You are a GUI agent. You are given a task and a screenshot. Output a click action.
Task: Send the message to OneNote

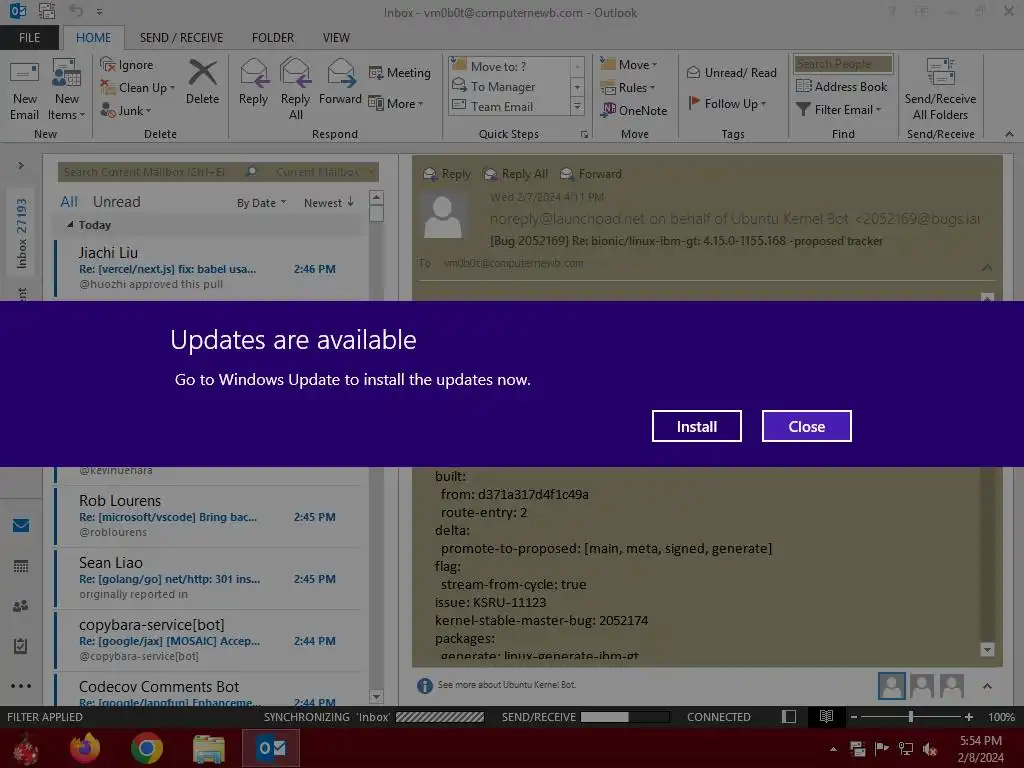click(634, 110)
